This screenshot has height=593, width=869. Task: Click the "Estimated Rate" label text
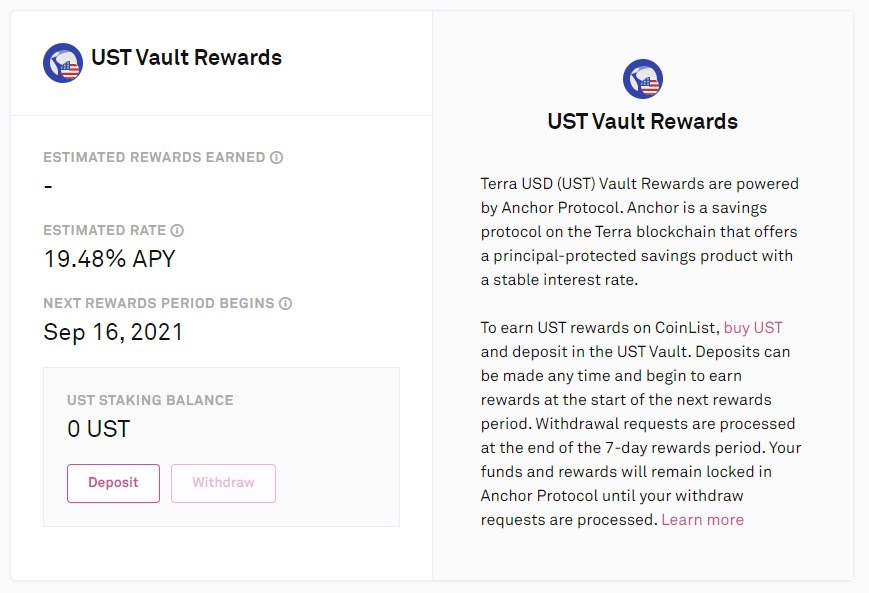[x=104, y=230]
